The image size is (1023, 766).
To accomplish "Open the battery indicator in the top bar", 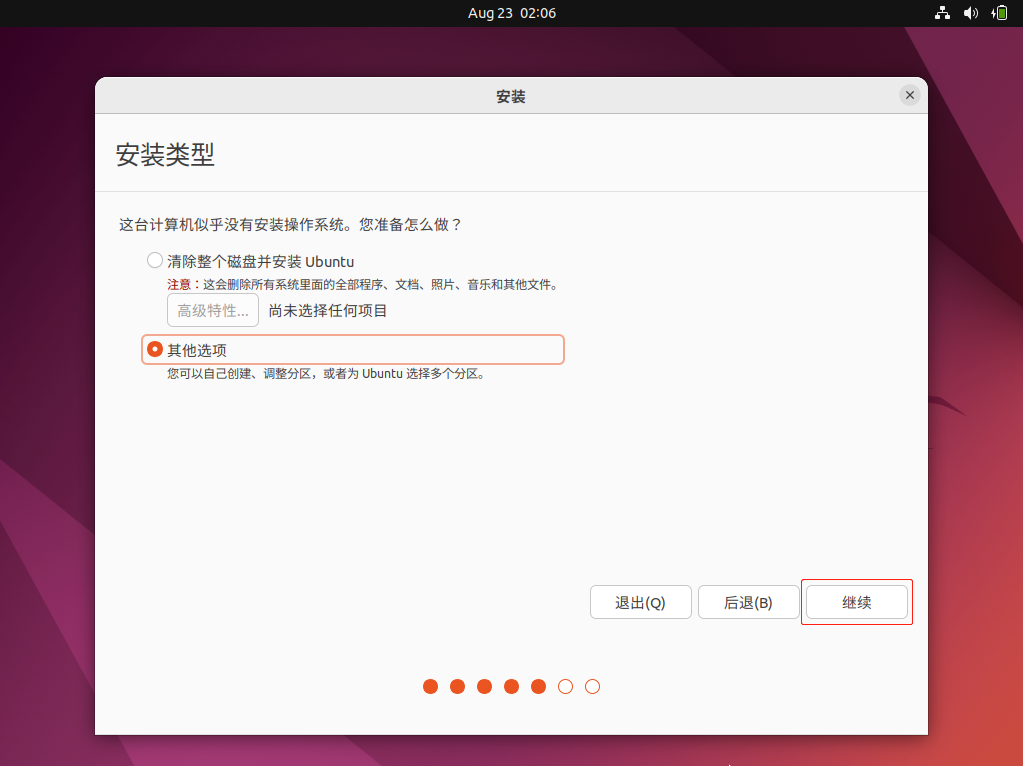I will click(1000, 13).
